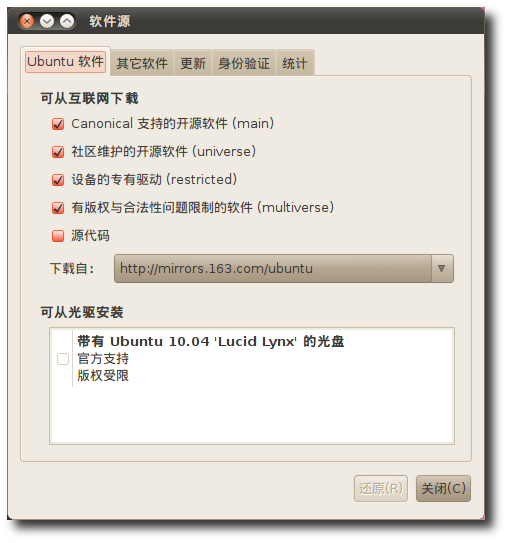Close the 软件源 window with red button
The width and height of the screenshot is (508, 543).
[27, 21]
